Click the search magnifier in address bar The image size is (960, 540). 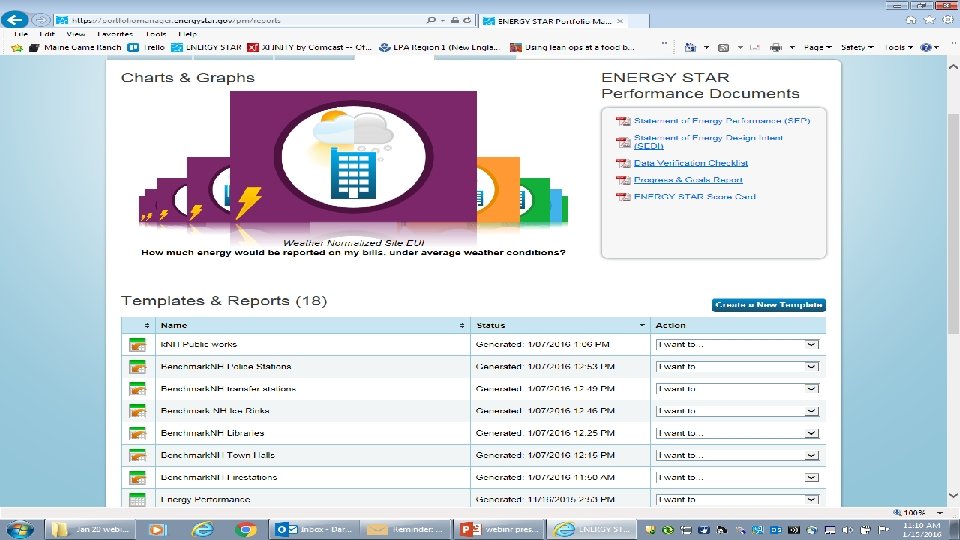[x=432, y=20]
